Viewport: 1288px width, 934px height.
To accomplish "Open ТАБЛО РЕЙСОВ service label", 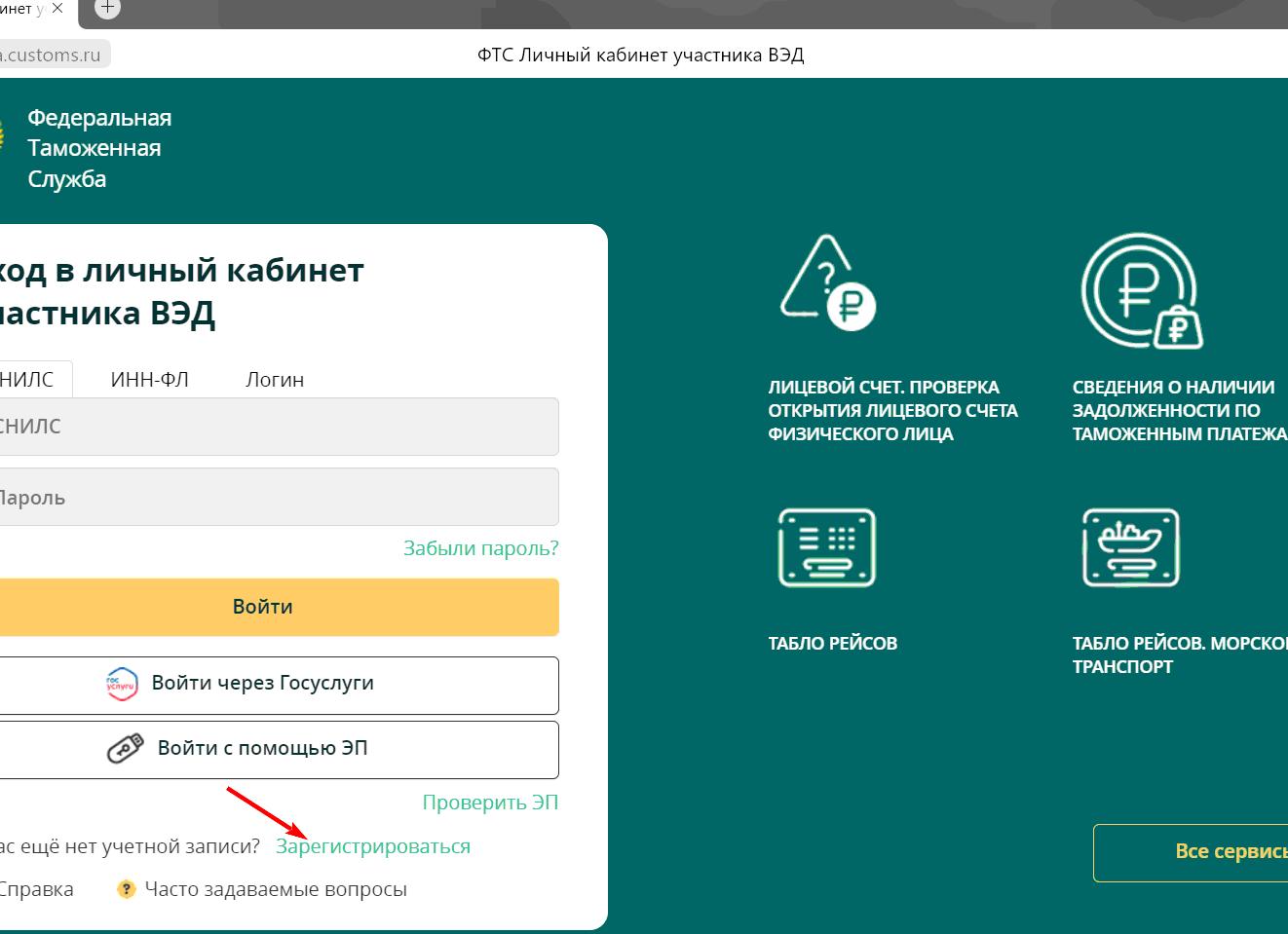I will coord(833,644).
